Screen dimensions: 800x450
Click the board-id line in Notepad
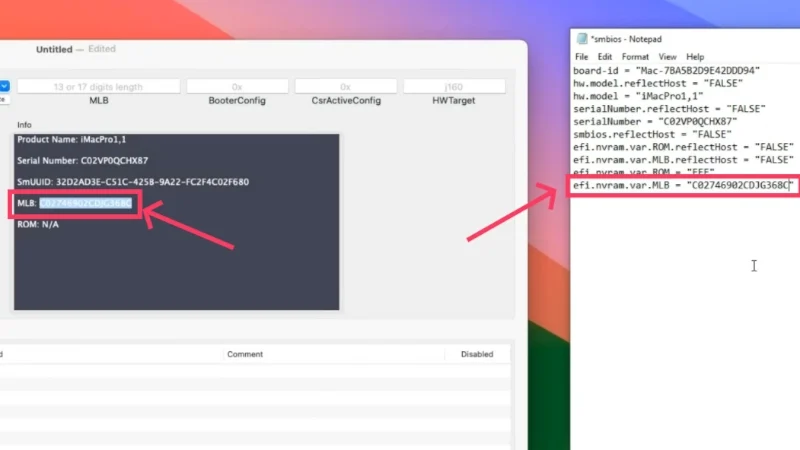[666, 70]
